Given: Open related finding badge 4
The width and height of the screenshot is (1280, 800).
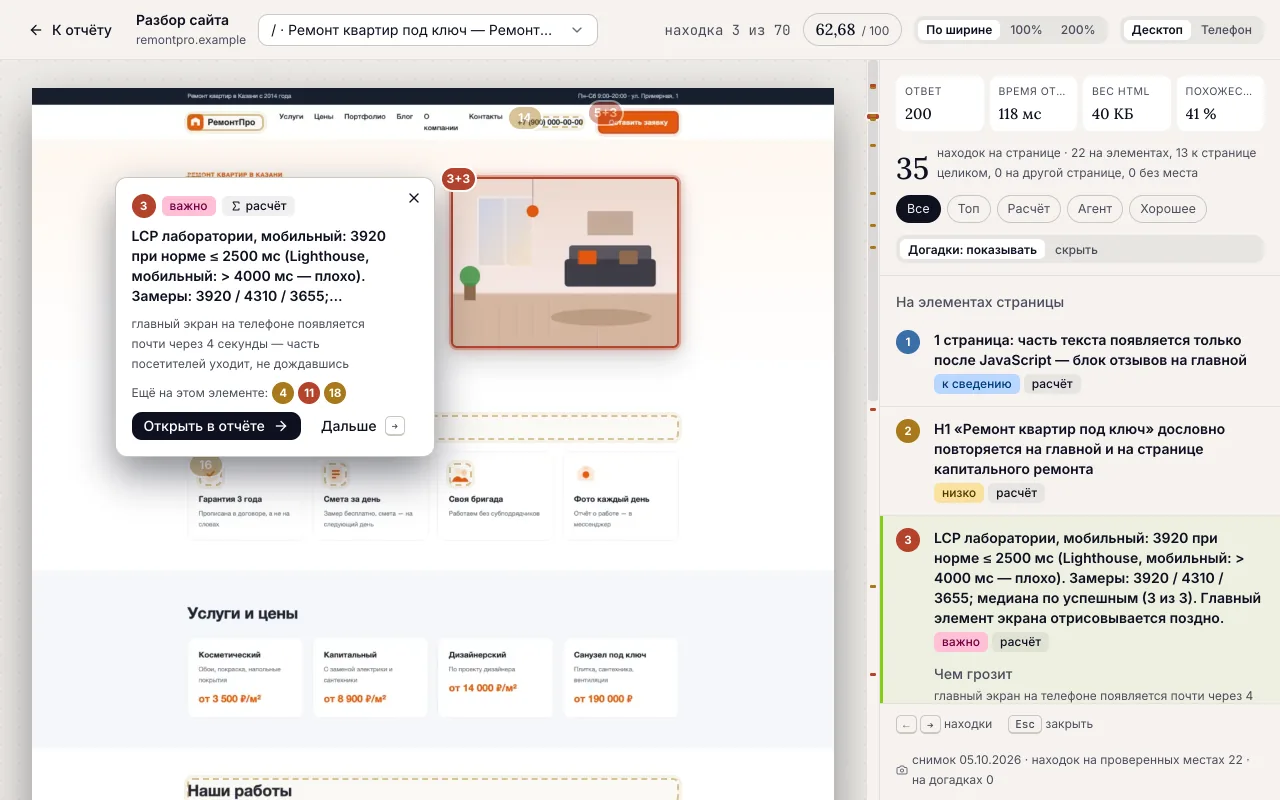Looking at the screenshot, I should tap(283, 393).
